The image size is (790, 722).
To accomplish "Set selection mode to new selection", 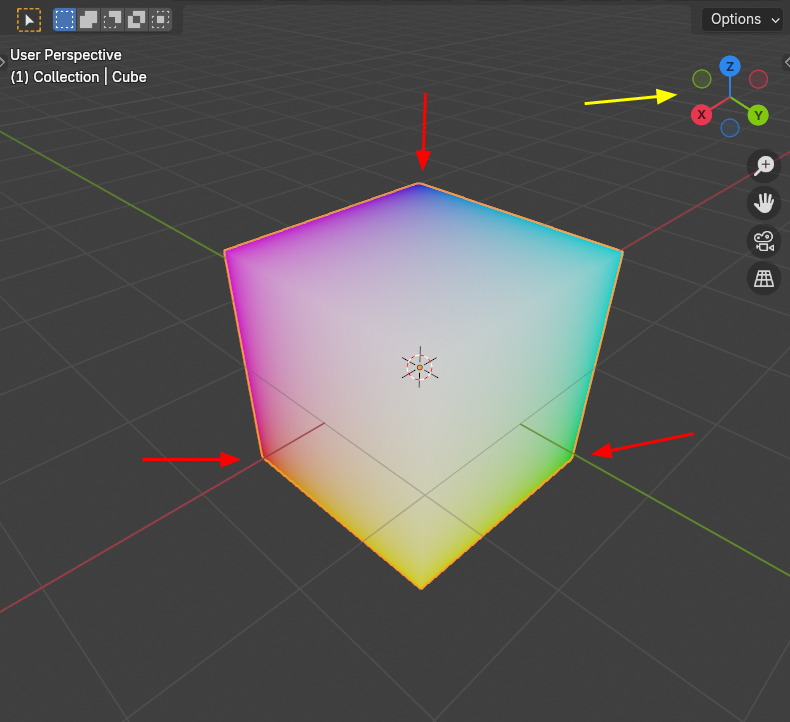I will pos(64,20).
